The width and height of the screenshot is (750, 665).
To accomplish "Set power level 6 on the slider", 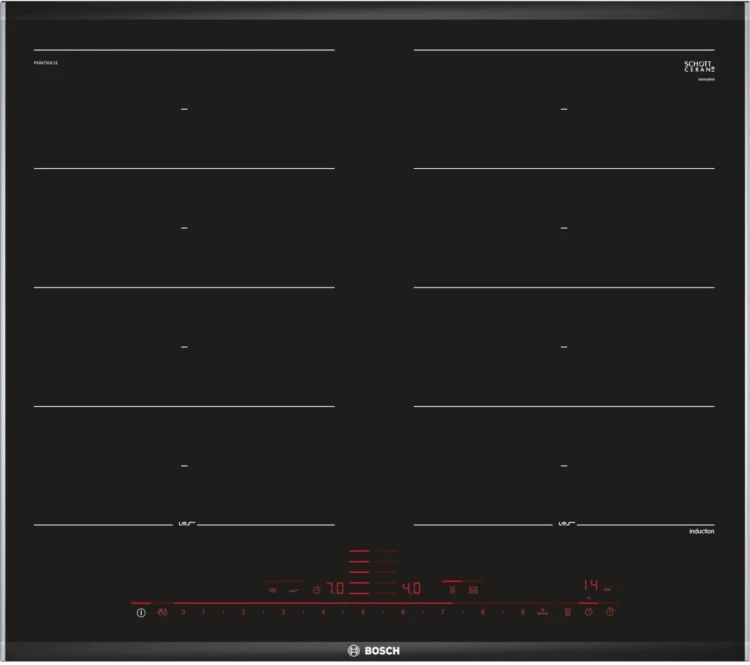I will coord(403,612).
